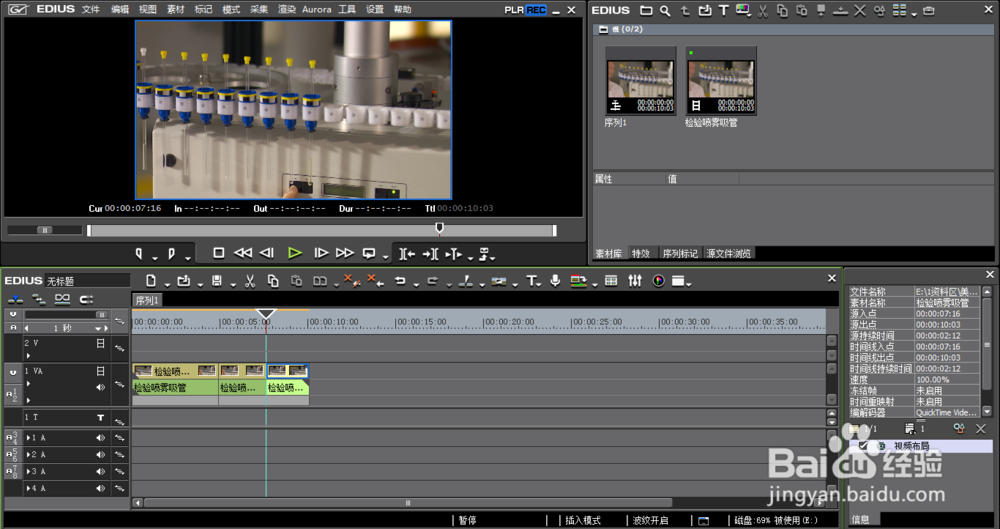The width and height of the screenshot is (1000, 529).
Task: Open dropdown arrow next to save icon
Action: pos(233,285)
